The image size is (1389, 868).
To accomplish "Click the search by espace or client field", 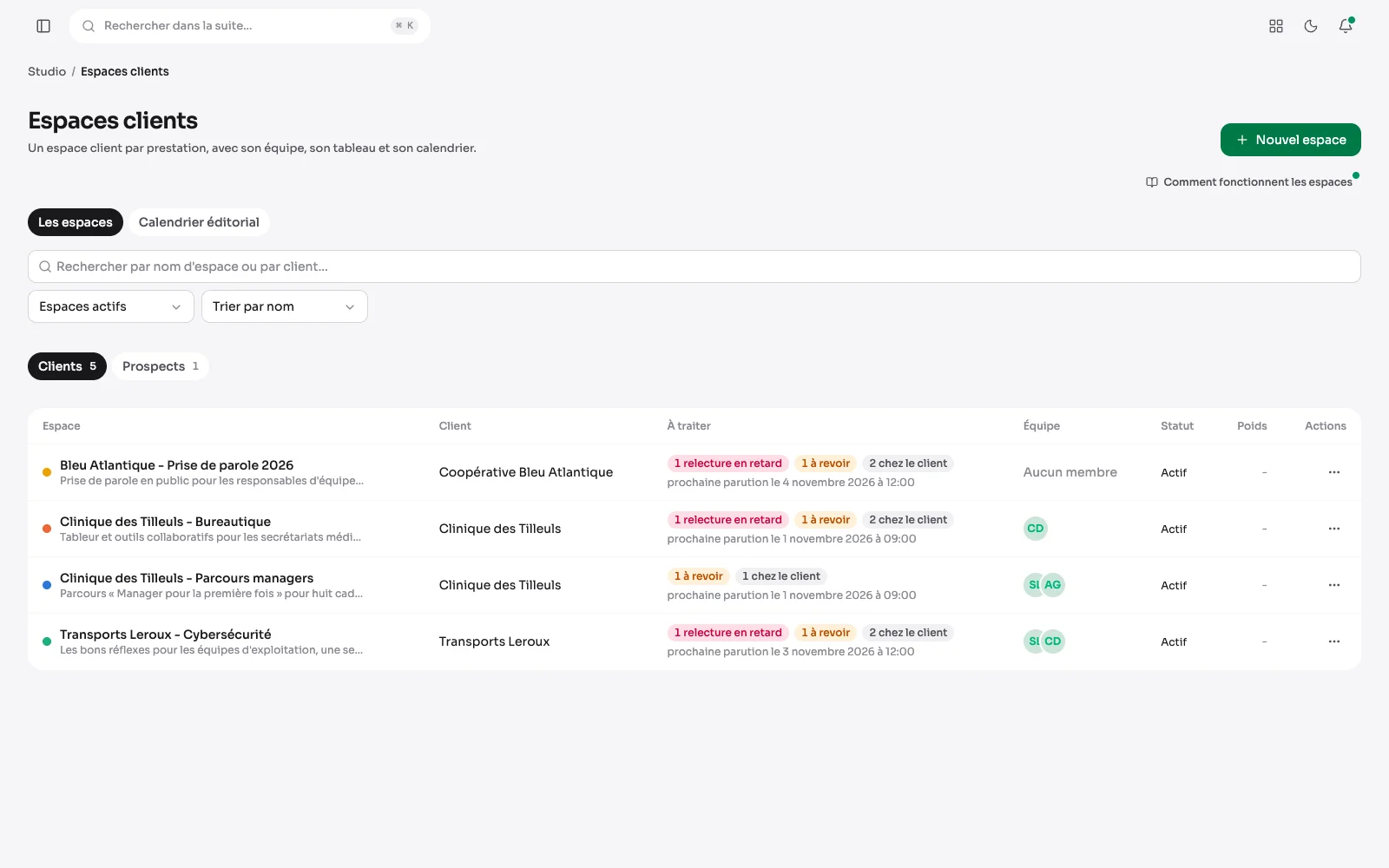I will [694, 266].
